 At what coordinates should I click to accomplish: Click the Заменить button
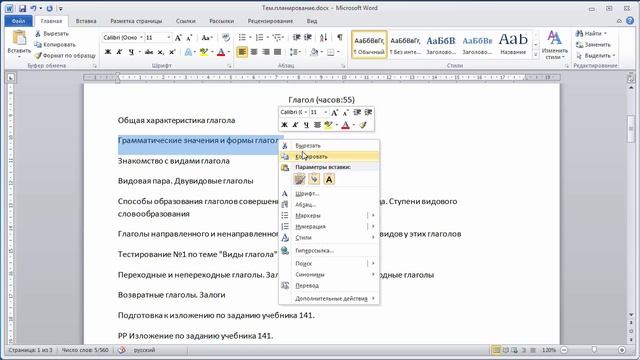tap(593, 44)
